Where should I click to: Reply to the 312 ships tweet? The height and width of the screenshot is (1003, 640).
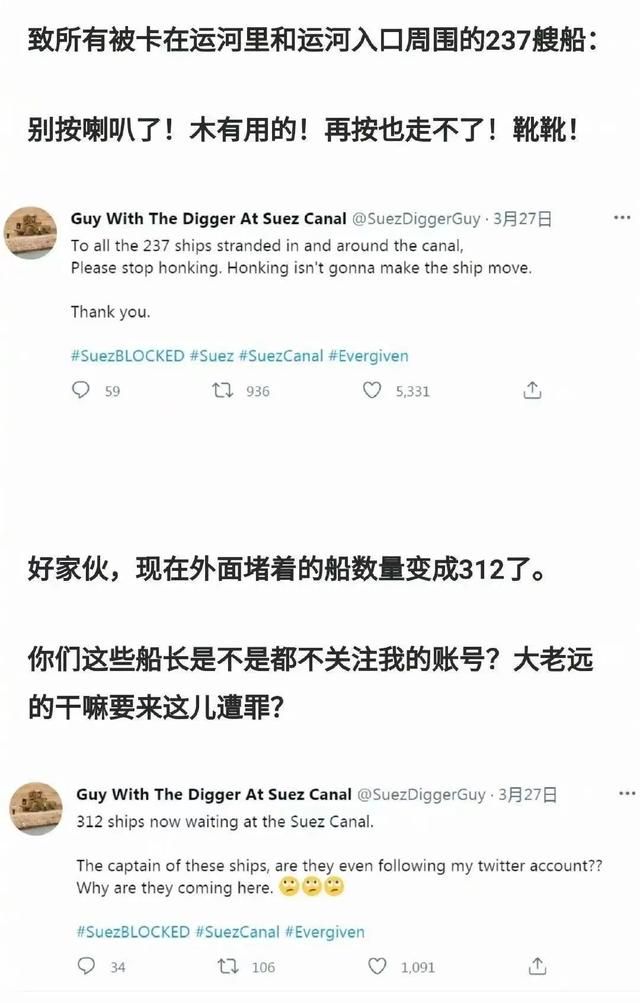pos(86,966)
